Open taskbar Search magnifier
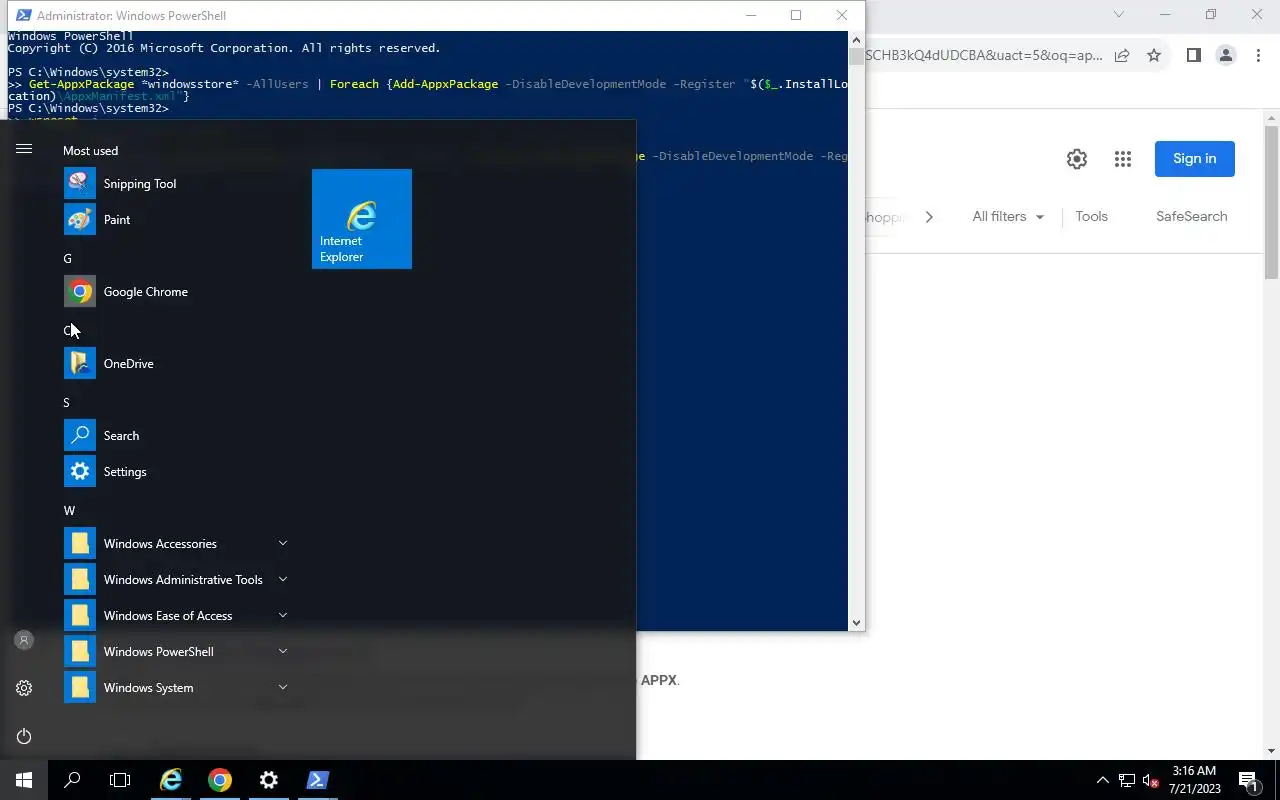 click(72, 780)
